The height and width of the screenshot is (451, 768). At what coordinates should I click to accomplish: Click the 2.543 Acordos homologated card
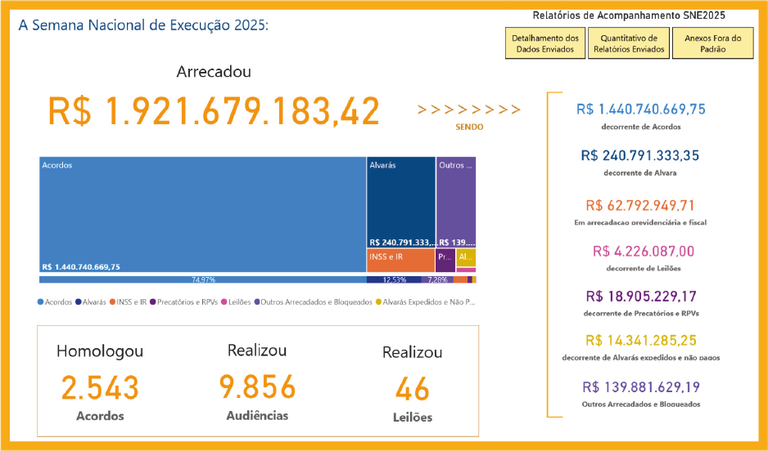(x=100, y=388)
